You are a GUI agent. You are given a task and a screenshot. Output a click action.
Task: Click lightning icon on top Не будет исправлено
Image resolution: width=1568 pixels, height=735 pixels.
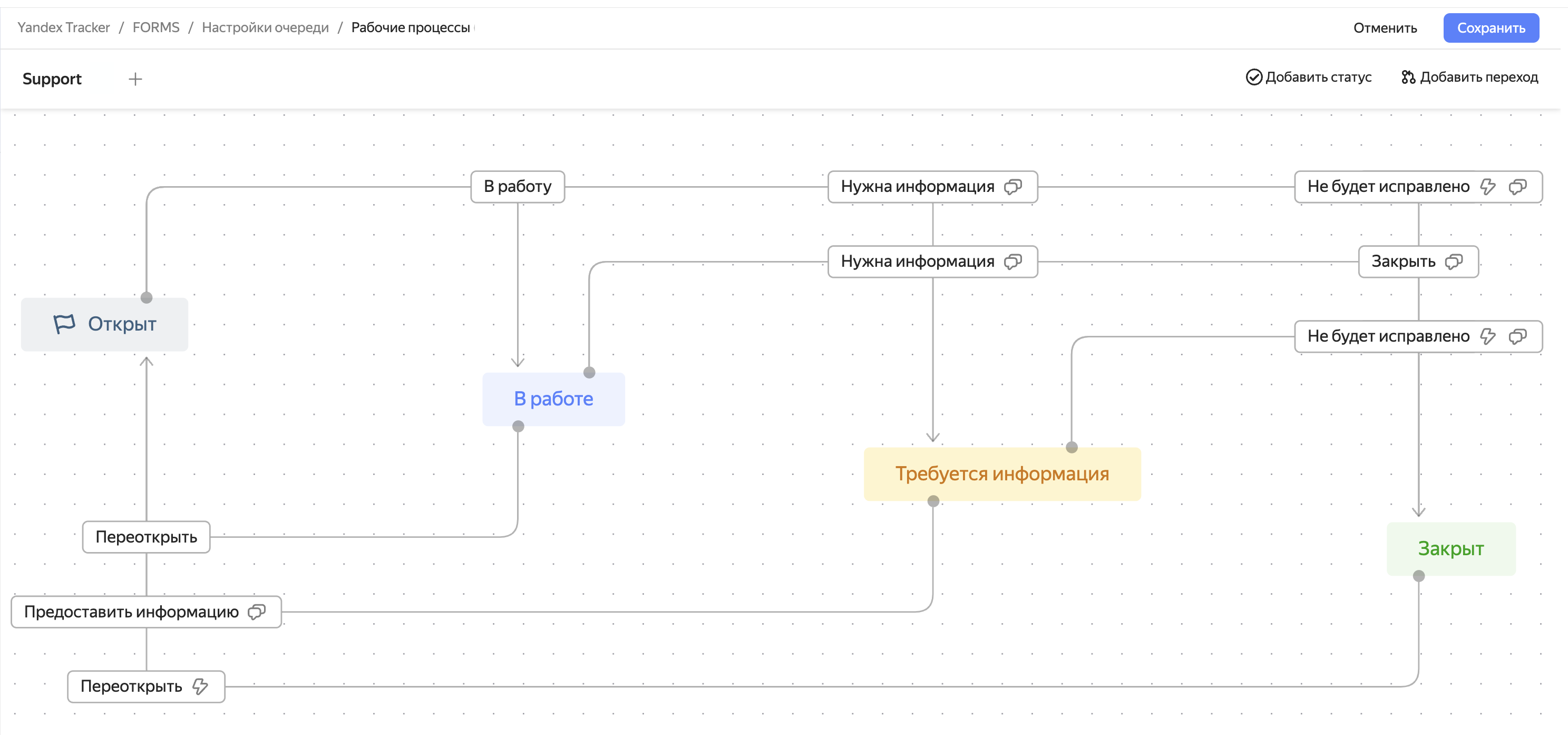tap(1488, 187)
